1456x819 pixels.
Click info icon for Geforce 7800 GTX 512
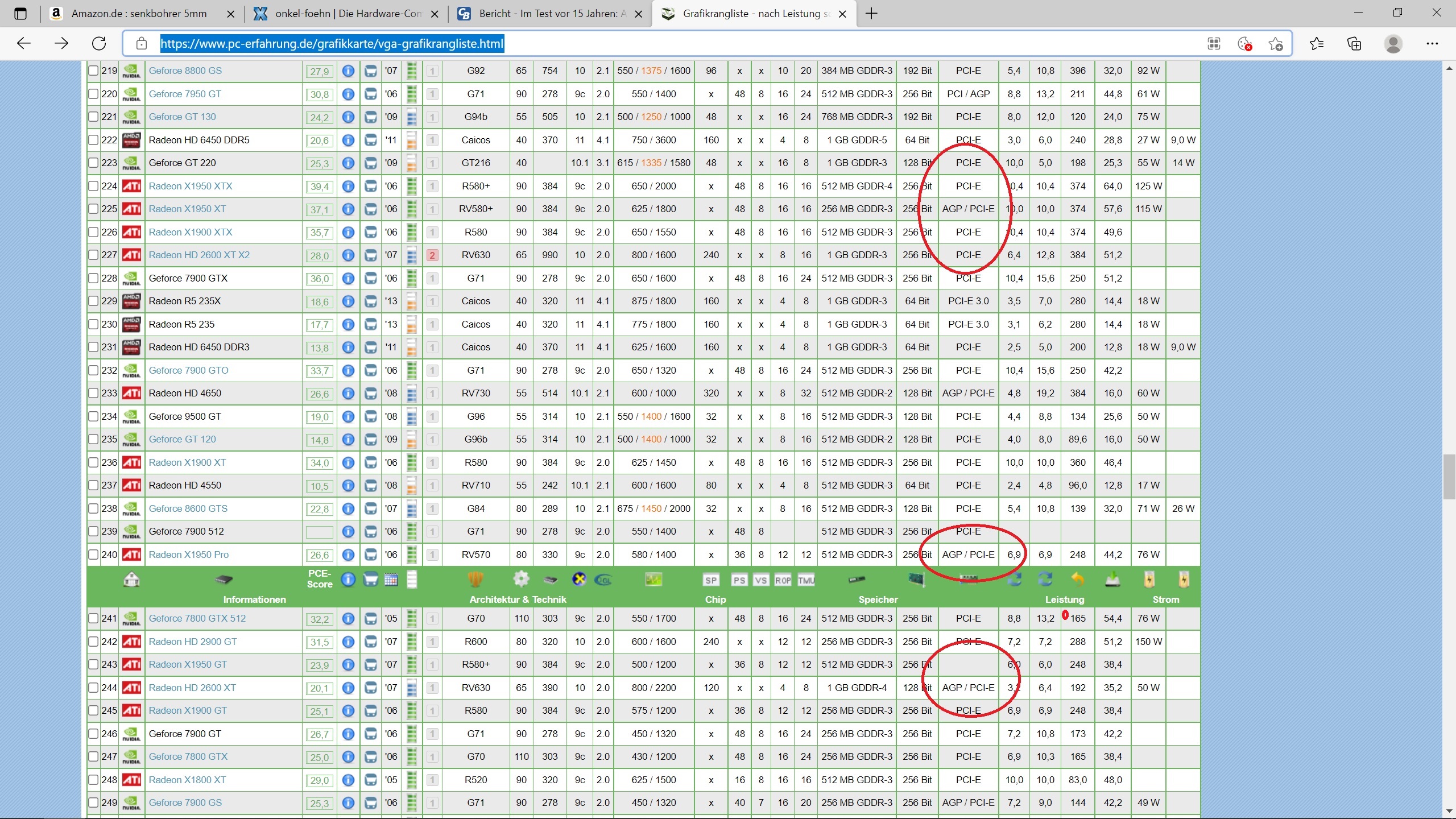tap(348, 618)
